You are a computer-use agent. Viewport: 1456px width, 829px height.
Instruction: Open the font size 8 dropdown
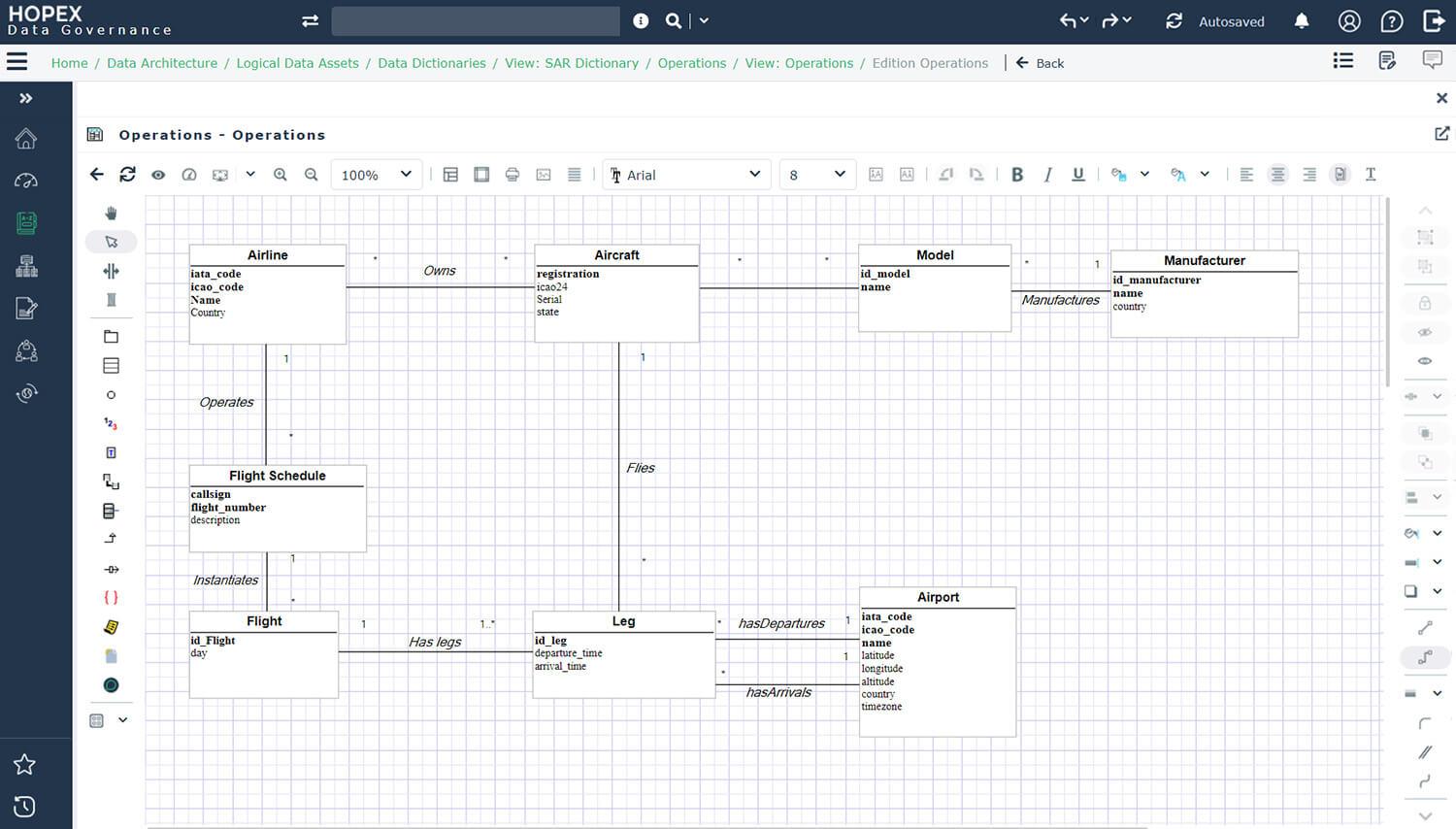[x=817, y=175]
